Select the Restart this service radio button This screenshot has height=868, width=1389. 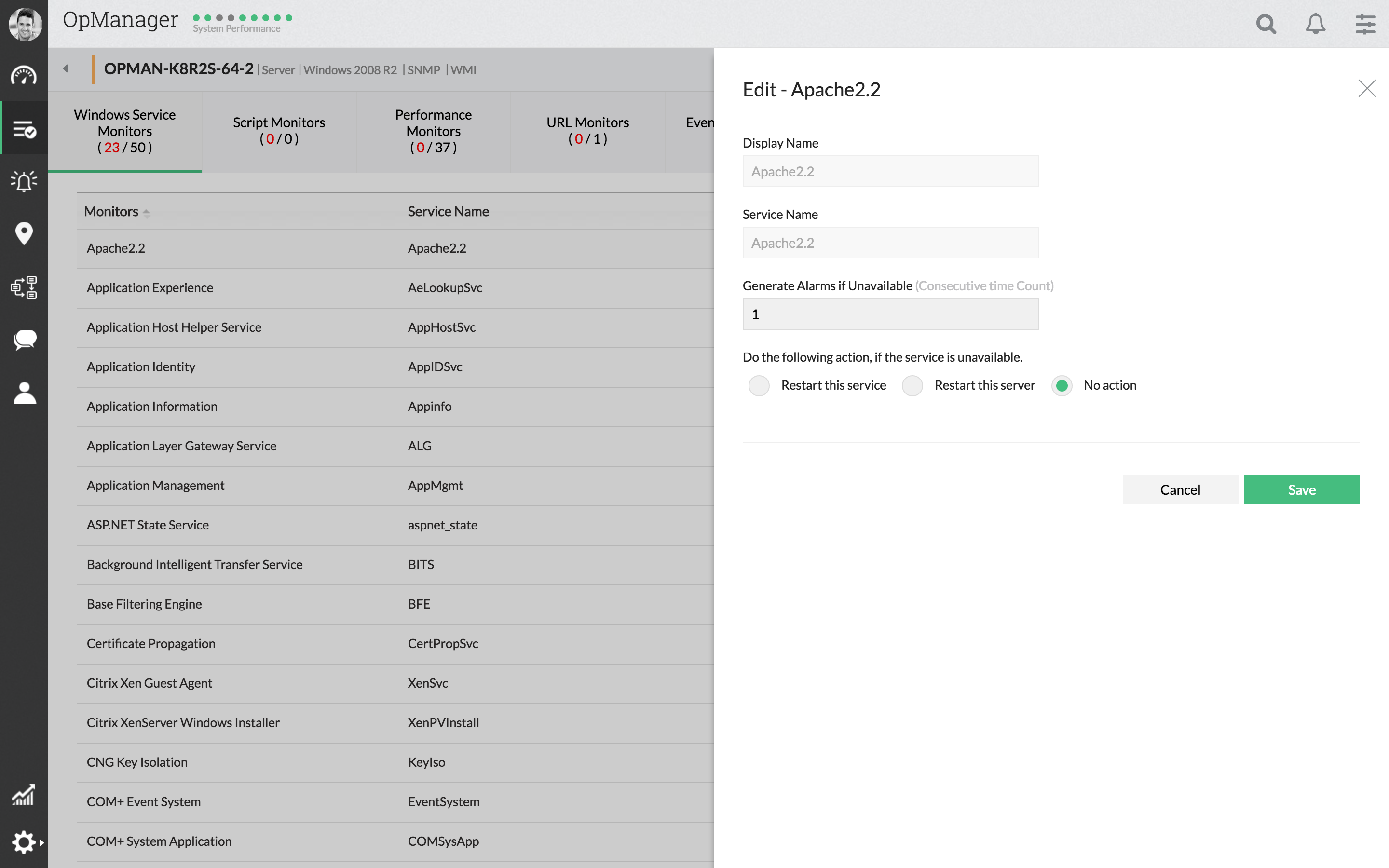tap(758, 385)
